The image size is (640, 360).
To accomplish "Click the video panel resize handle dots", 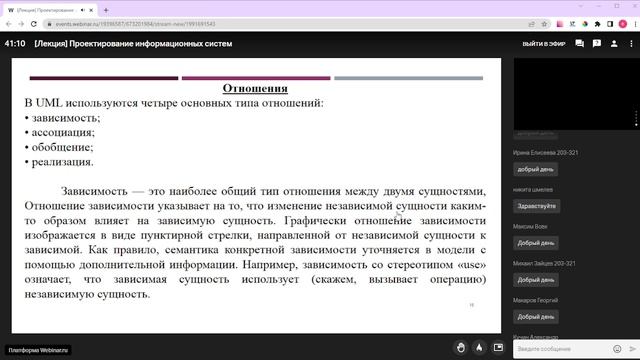I will click(x=636, y=118).
